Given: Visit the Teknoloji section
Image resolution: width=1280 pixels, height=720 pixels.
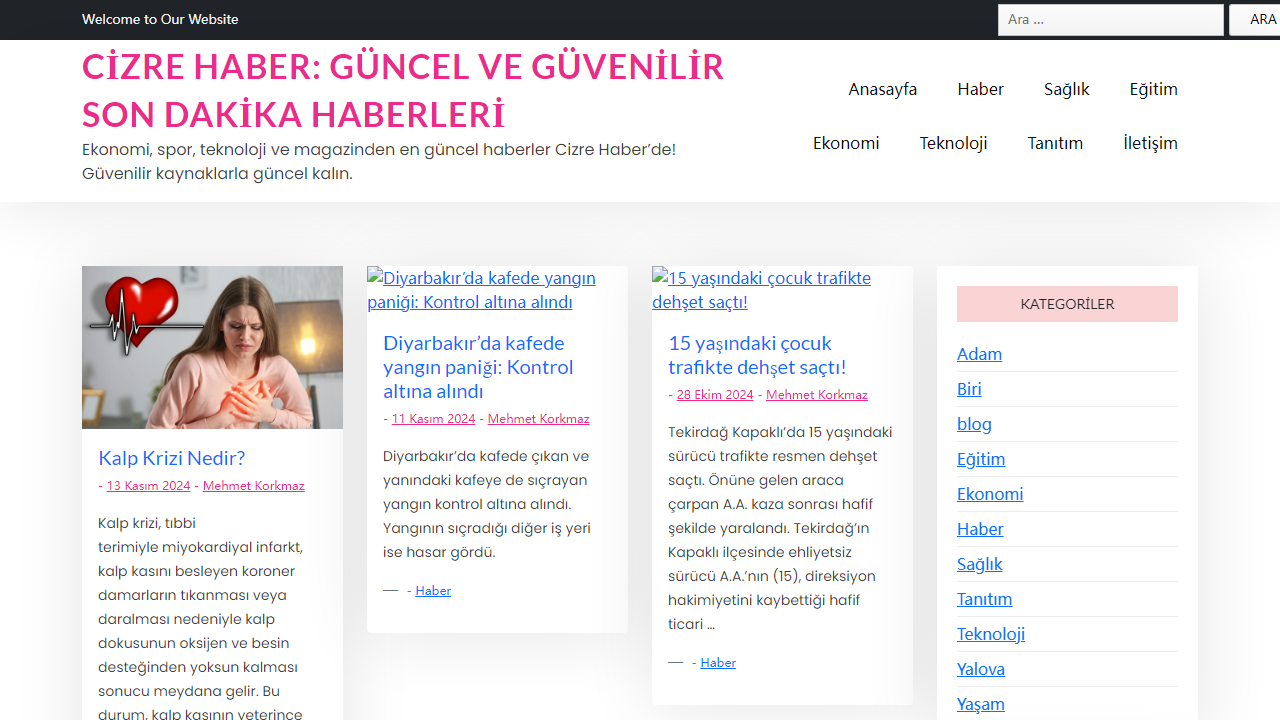Looking at the screenshot, I should click(953, 143).
